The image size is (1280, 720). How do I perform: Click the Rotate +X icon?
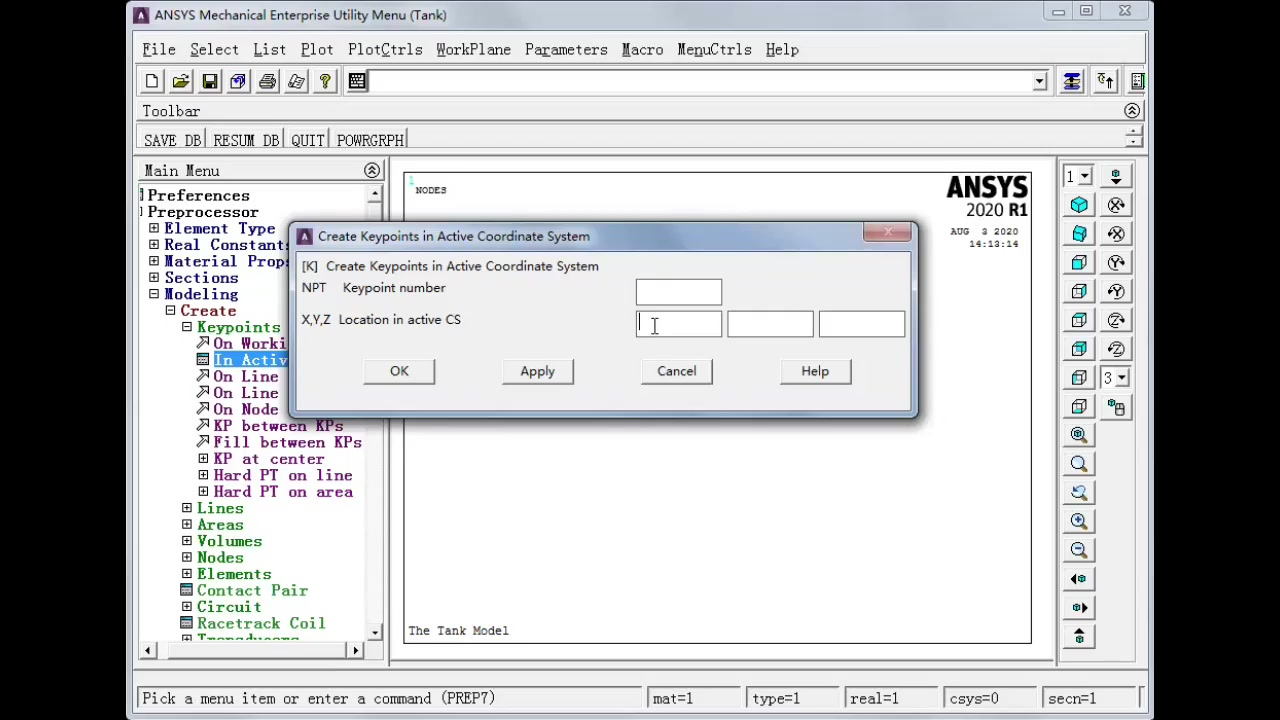point(1116,234)
